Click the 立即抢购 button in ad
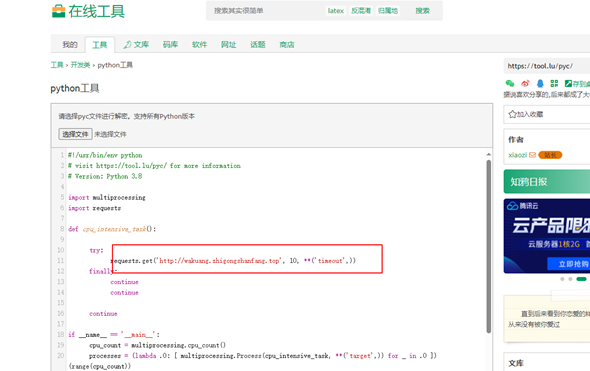Image resolution: width=590 pixels, height=371 pixels. pyautogui.click(x=569, y=264)
